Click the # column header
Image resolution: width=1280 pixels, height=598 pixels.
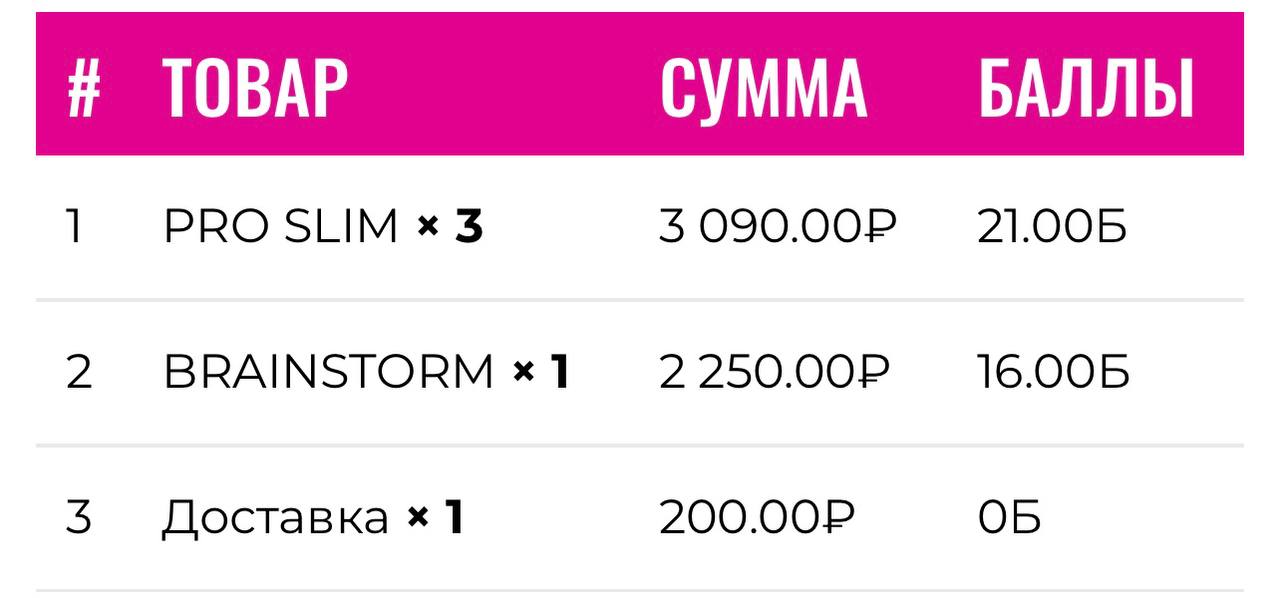[84, 88]
